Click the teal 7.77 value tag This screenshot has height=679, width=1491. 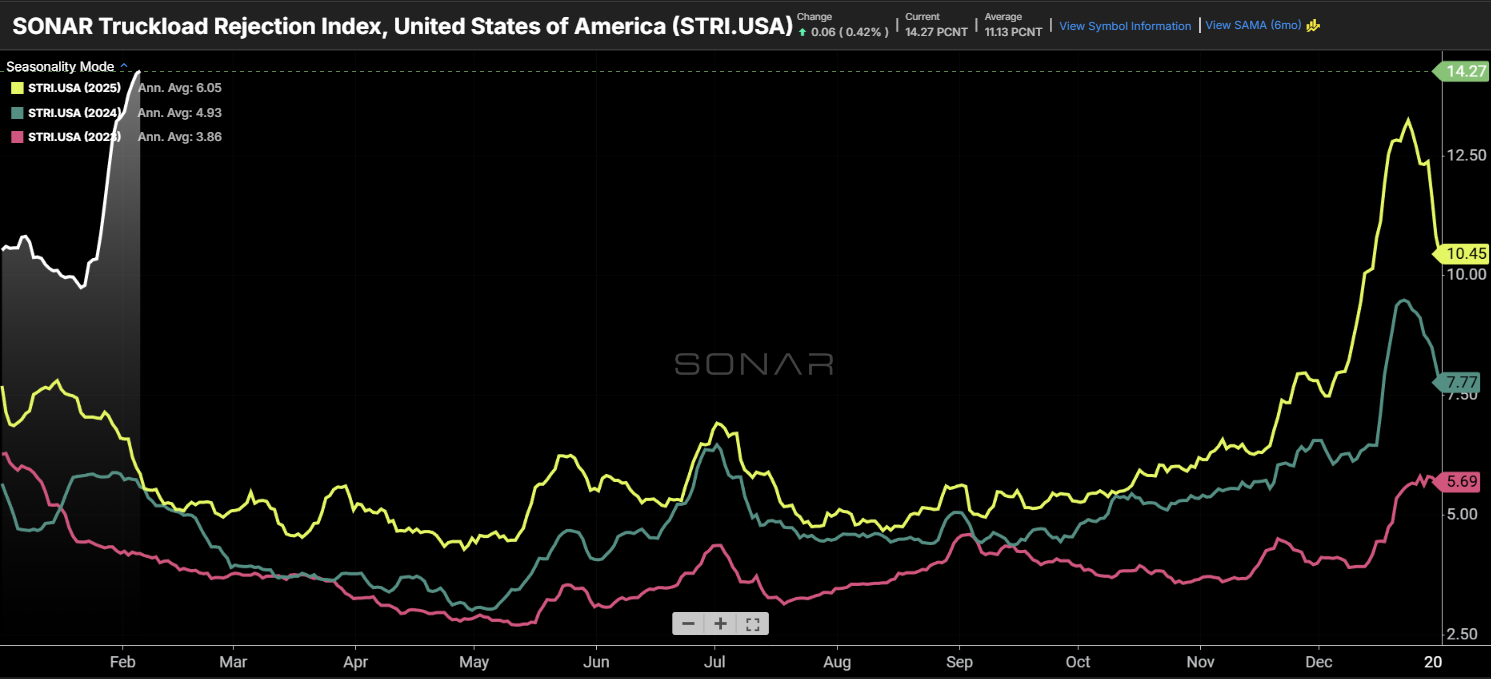1461,383
